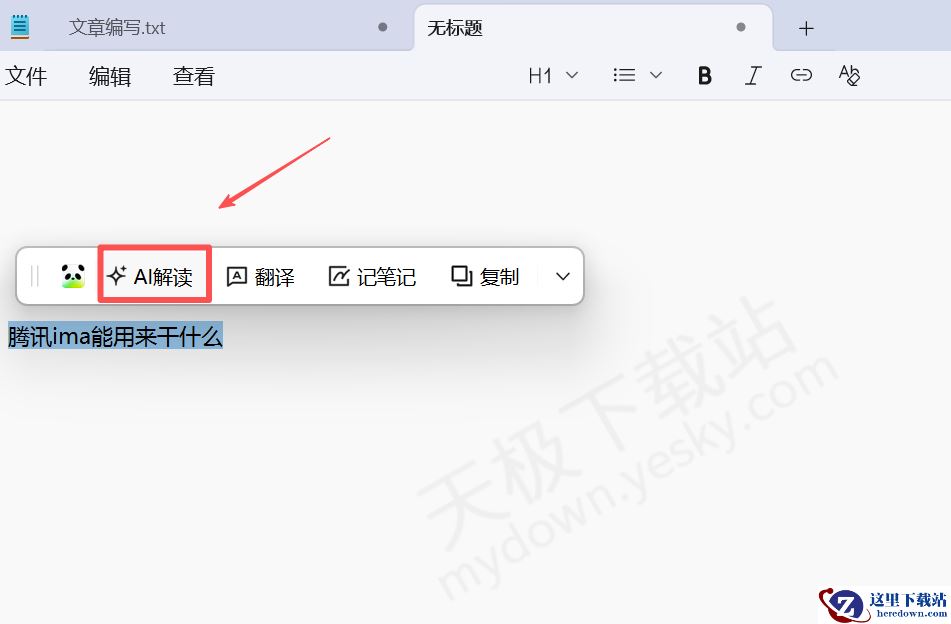951x624 pixels.
Task: Open the list style dropdown
Action: pyautogui.click(x=656, y=75)
